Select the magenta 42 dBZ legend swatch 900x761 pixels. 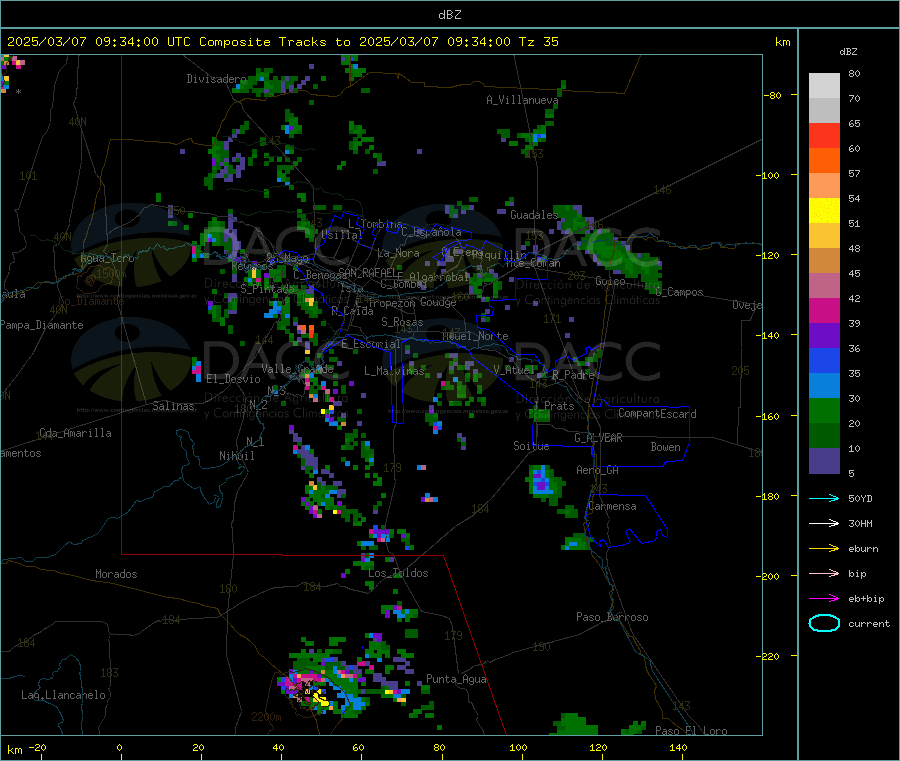coord(824,310)
